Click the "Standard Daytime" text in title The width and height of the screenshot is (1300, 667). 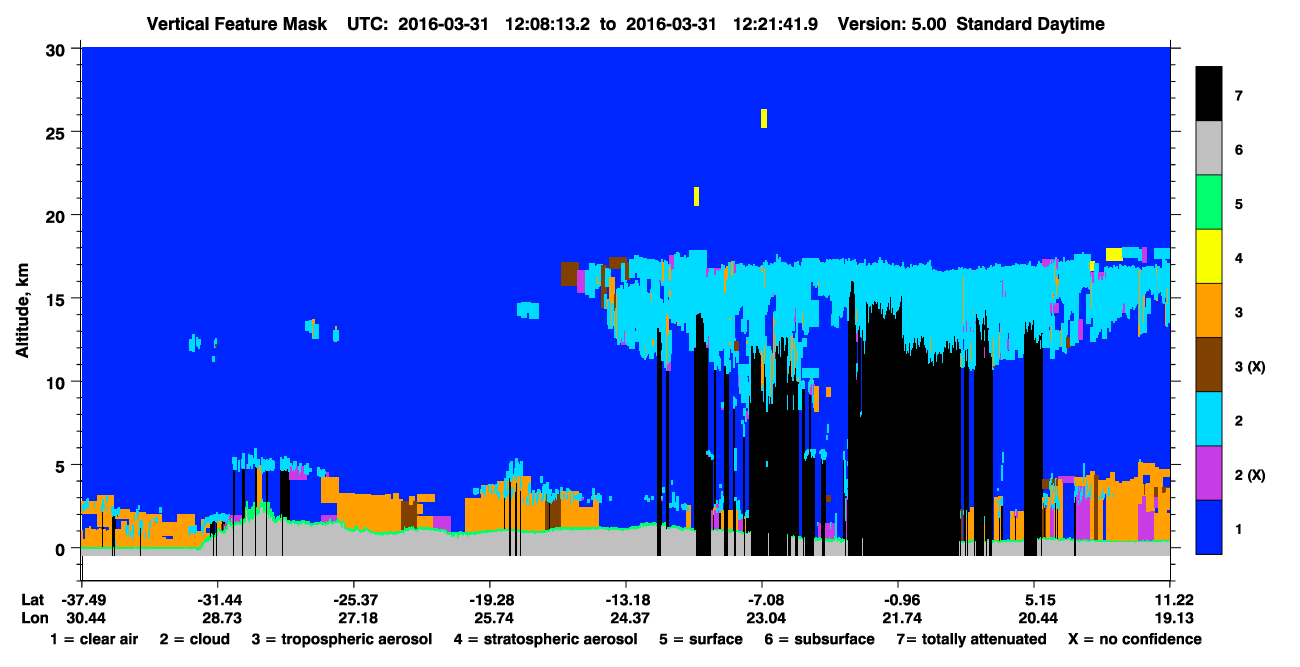(1031, 24)
